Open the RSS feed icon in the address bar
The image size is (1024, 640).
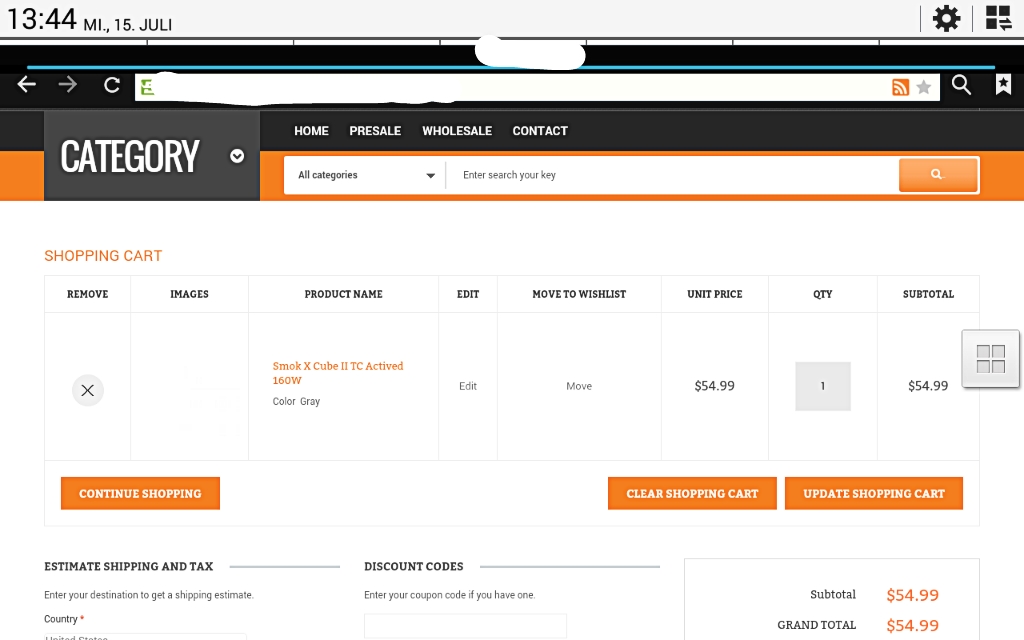[900, 87]
